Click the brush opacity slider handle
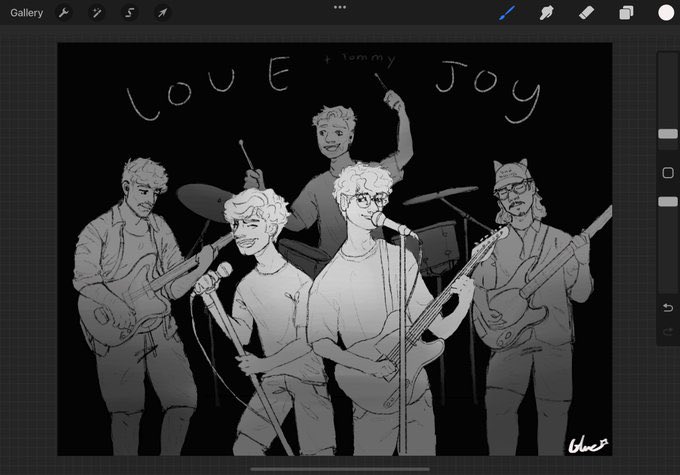Image resolution: width=680 pixels, height=475 pixels. tap(668, 202)
